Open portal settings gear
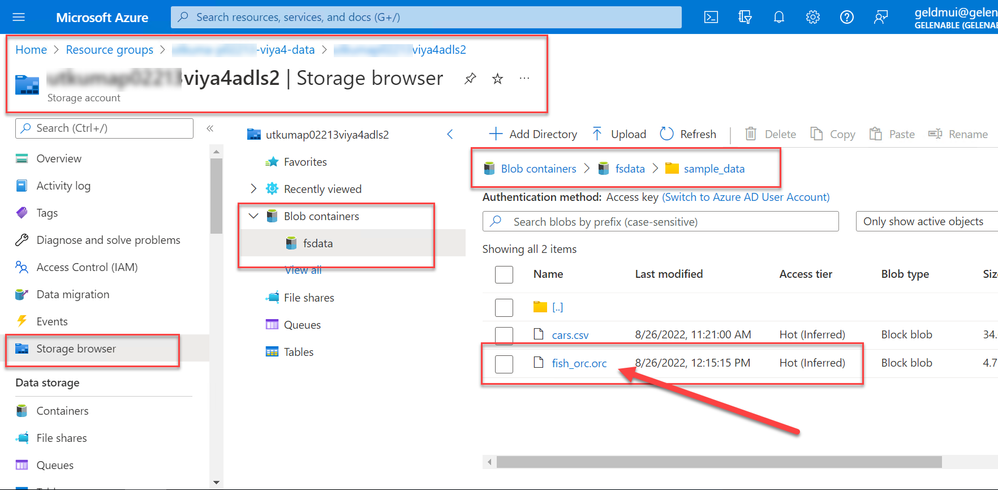Image resolution: width=998 pixels, height=490 pixels. 813,17
